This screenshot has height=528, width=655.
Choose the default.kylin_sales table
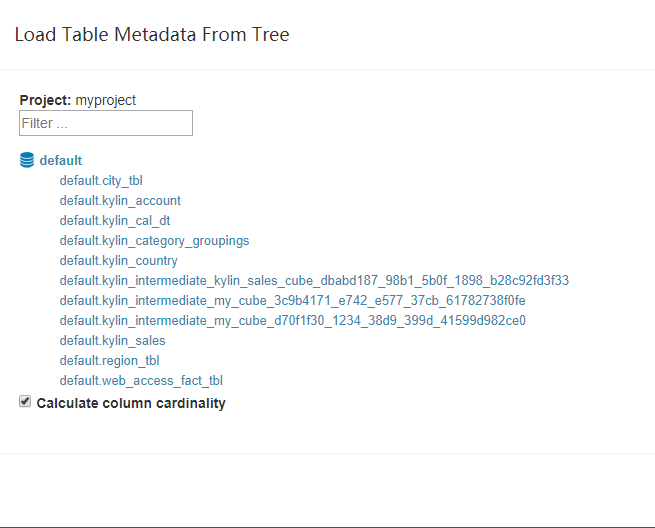[x=112, y=340]
